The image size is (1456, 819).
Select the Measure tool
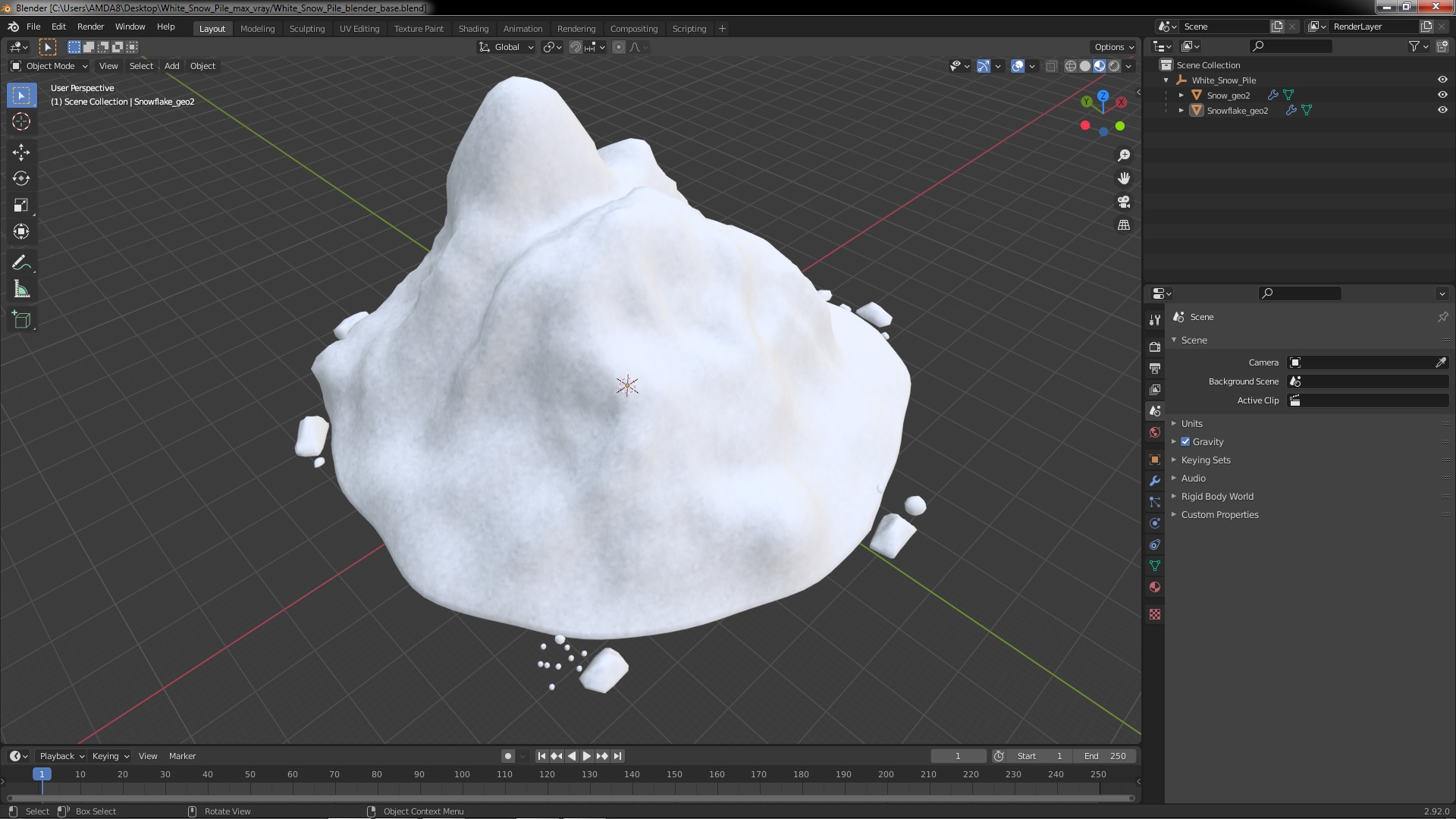click(x=21, y=290)
